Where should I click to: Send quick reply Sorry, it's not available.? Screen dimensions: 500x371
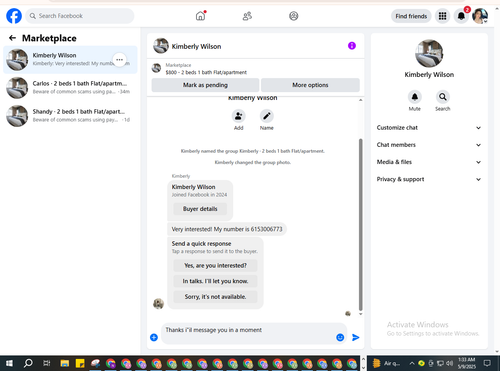[x=215, y=297]
